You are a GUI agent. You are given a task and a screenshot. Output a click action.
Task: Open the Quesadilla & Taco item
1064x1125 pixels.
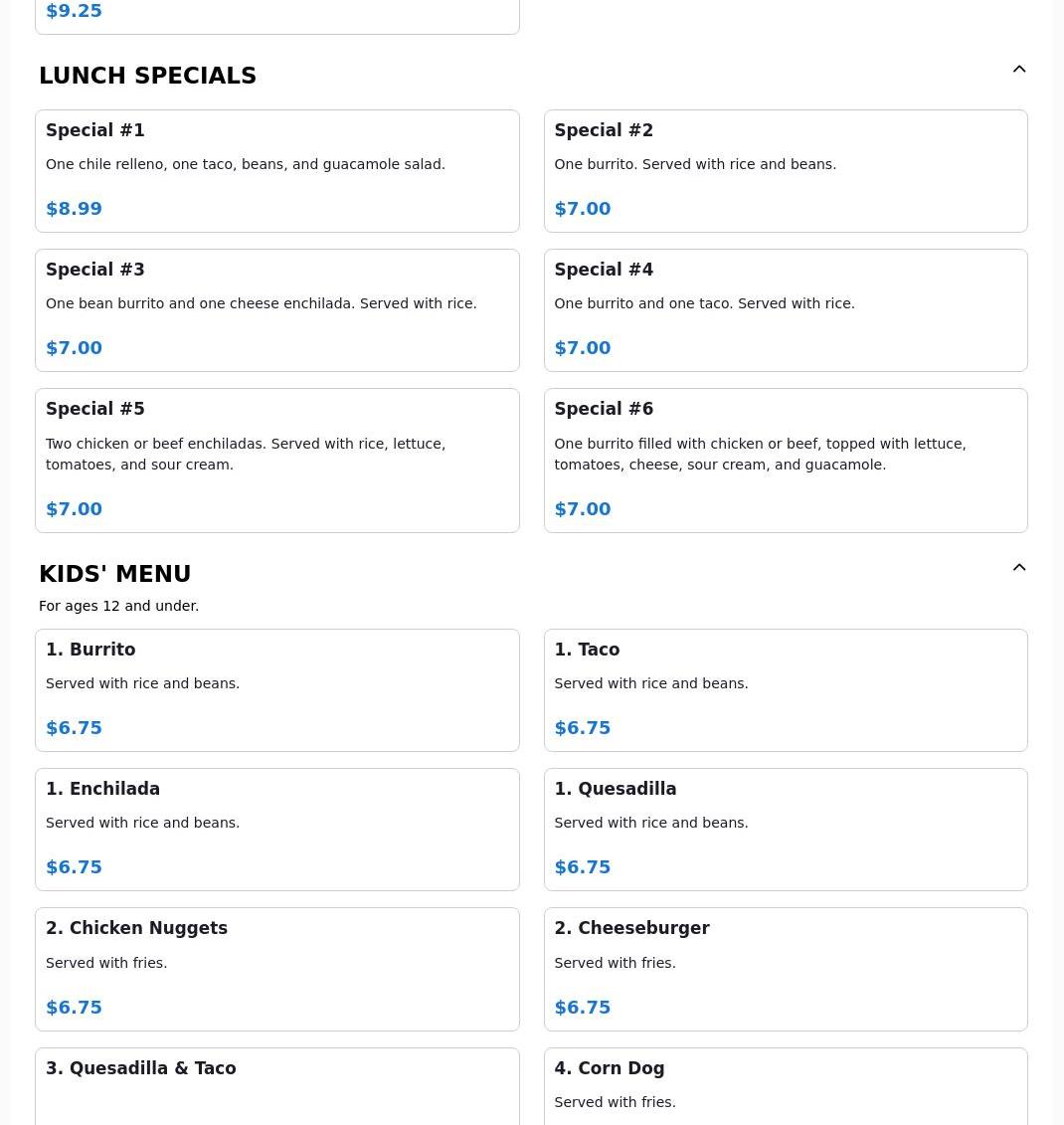(276, 1084)
